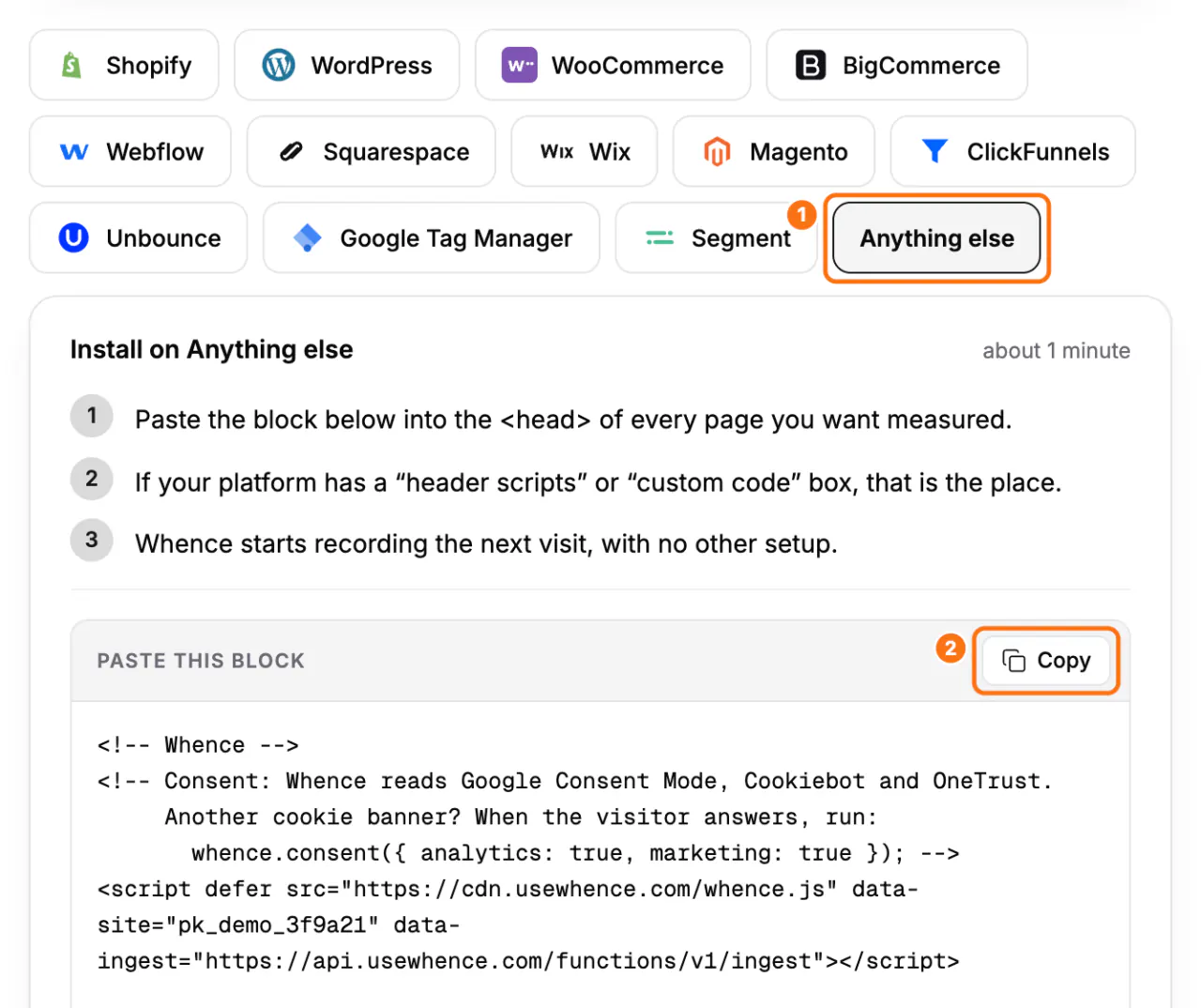Choose the BigCommerce platform option

click(897, 65)
